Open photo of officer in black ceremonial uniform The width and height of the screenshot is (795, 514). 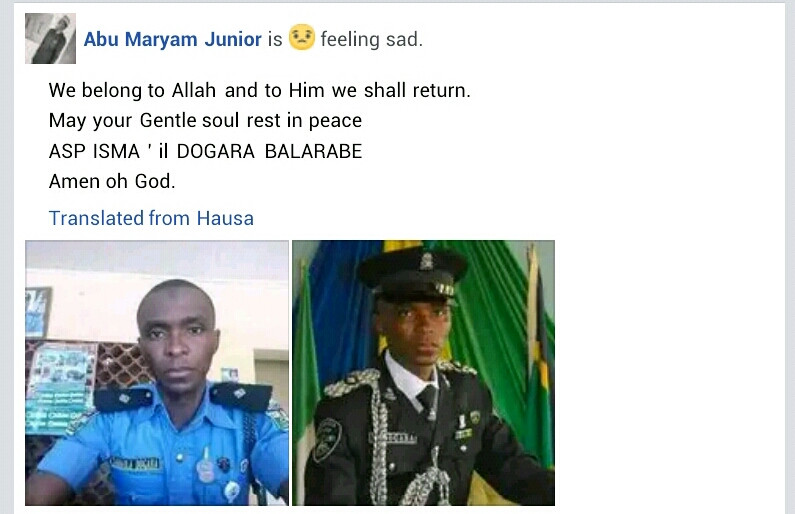coord(423,373)
